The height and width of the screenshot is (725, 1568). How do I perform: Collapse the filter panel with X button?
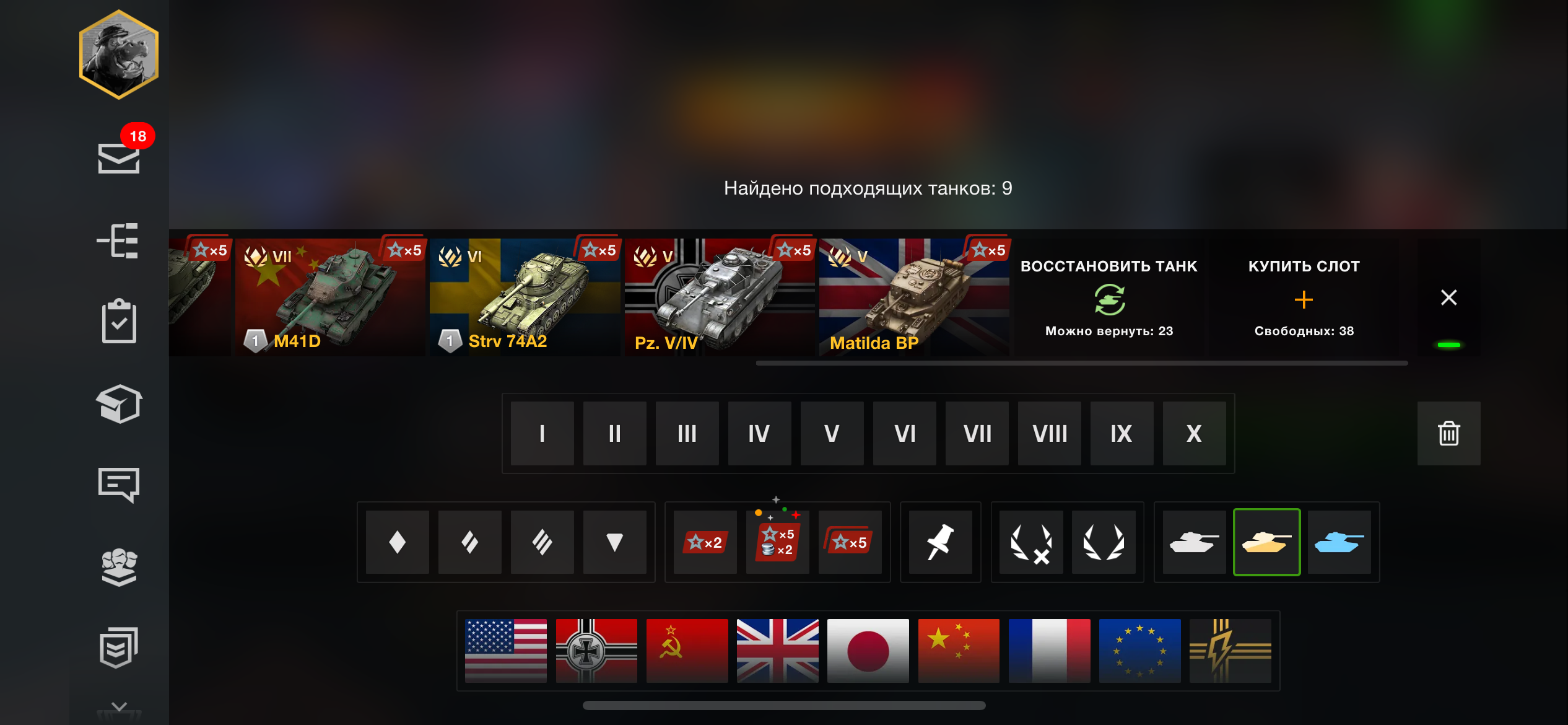tap(1448, 297)
